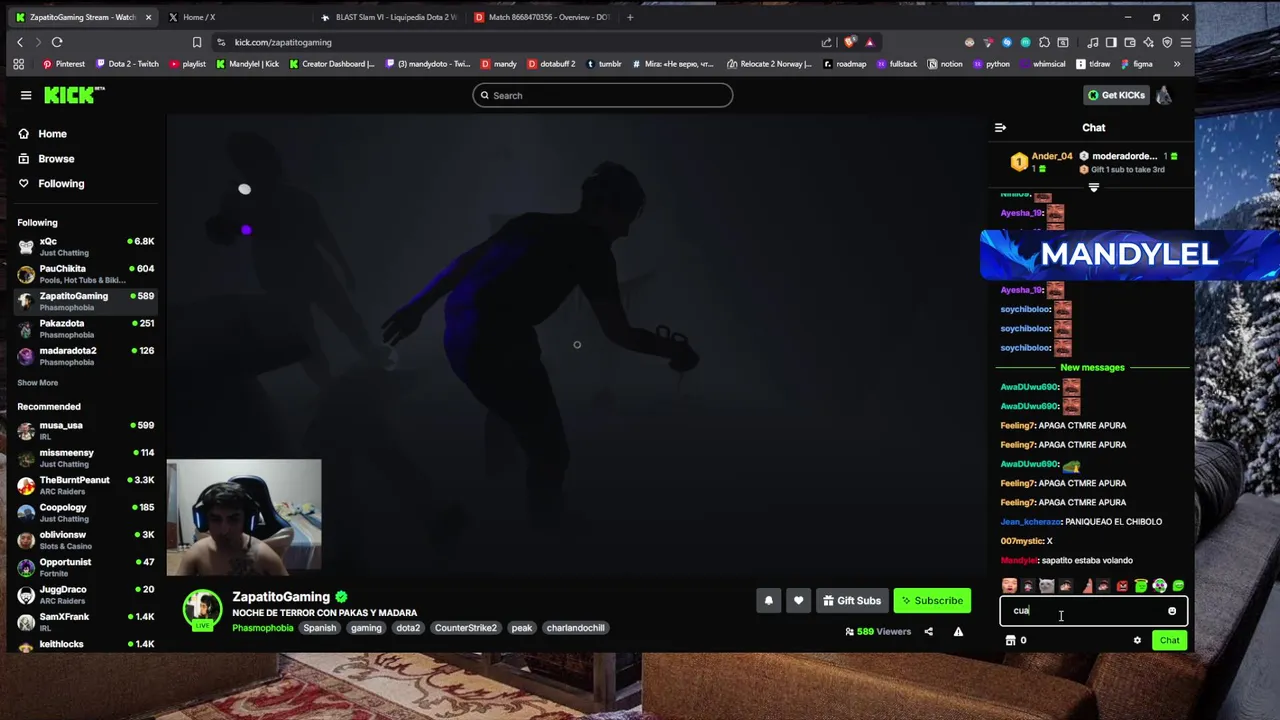
Task: Open PauChikita channel in sidebar
Action: coord(86,274)
